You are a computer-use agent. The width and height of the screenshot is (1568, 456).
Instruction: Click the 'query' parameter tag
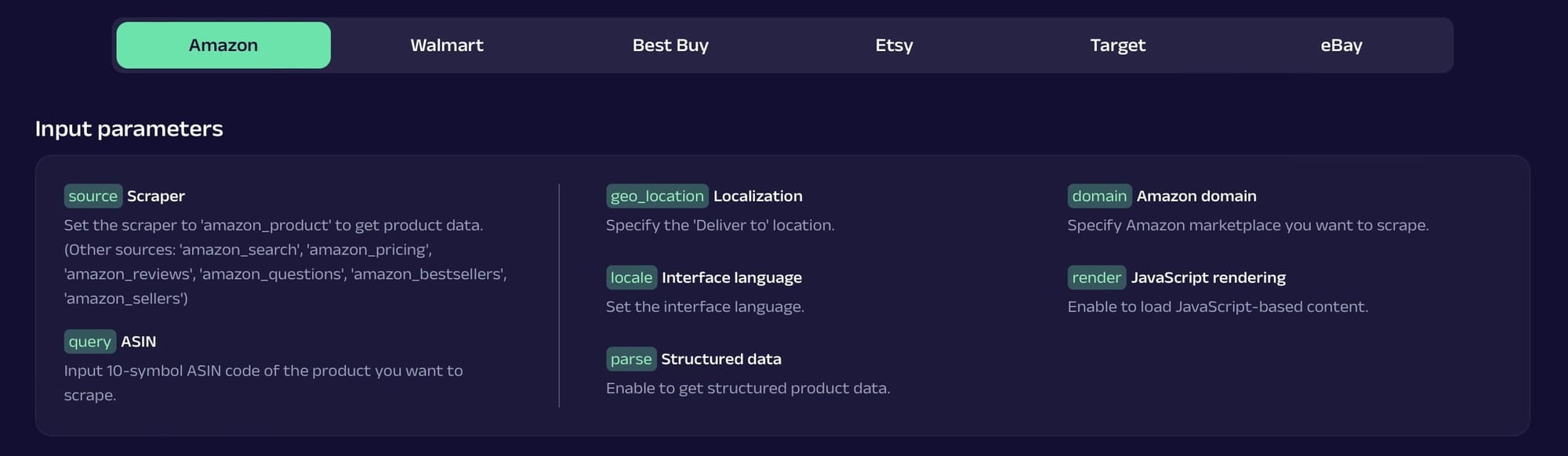(90, 342)
